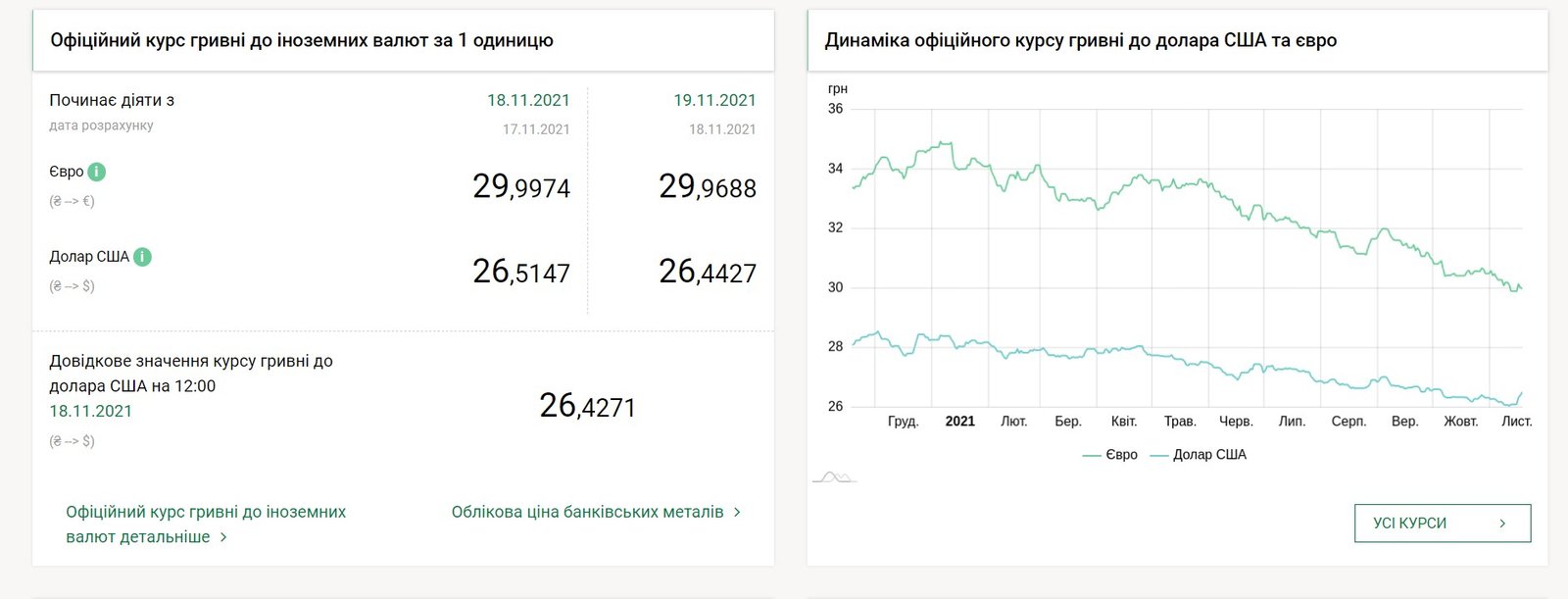Click the dollar rate 26,5147
Screen dimensions: 1568x599
tap(521, 272)
